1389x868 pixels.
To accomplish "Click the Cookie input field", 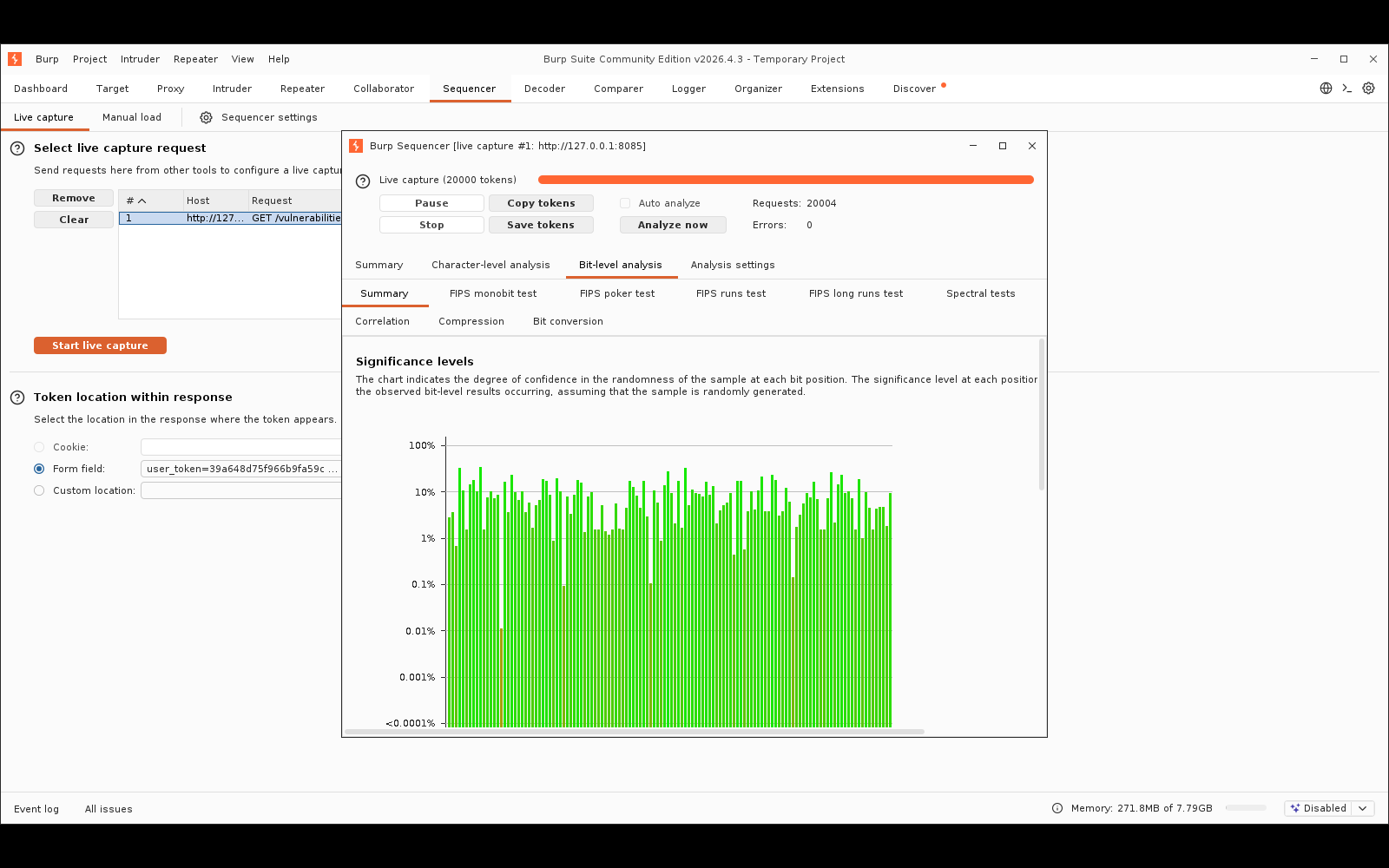I will point(241,447).
